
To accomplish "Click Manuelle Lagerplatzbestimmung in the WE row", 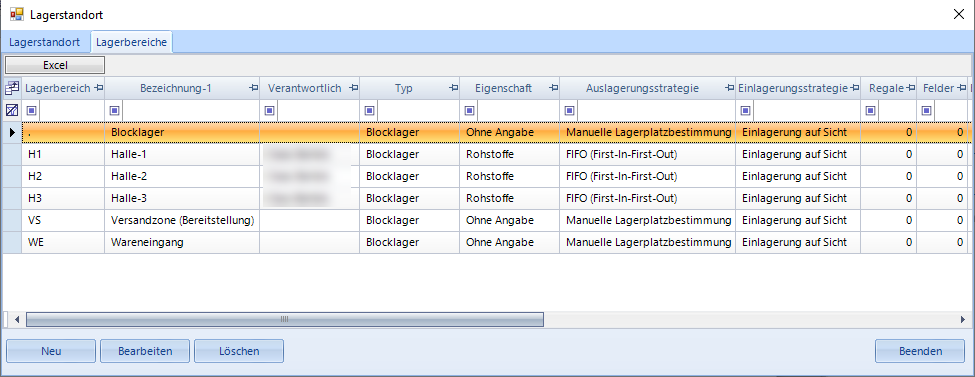I will coord(647,243).
